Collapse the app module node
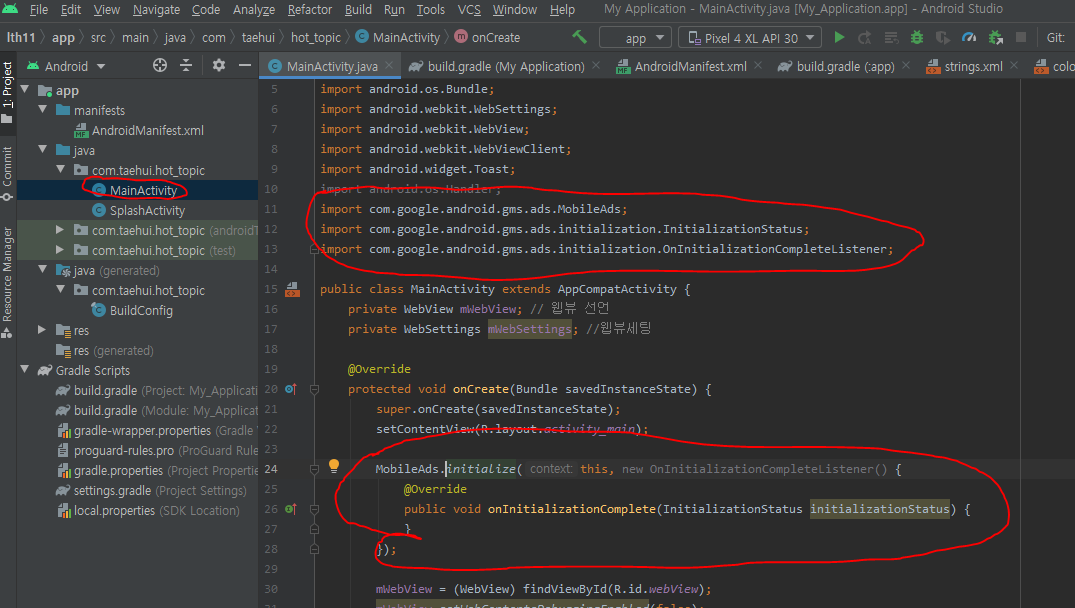The height and width of the screenshot is (608, 1075). pos(25,90)
